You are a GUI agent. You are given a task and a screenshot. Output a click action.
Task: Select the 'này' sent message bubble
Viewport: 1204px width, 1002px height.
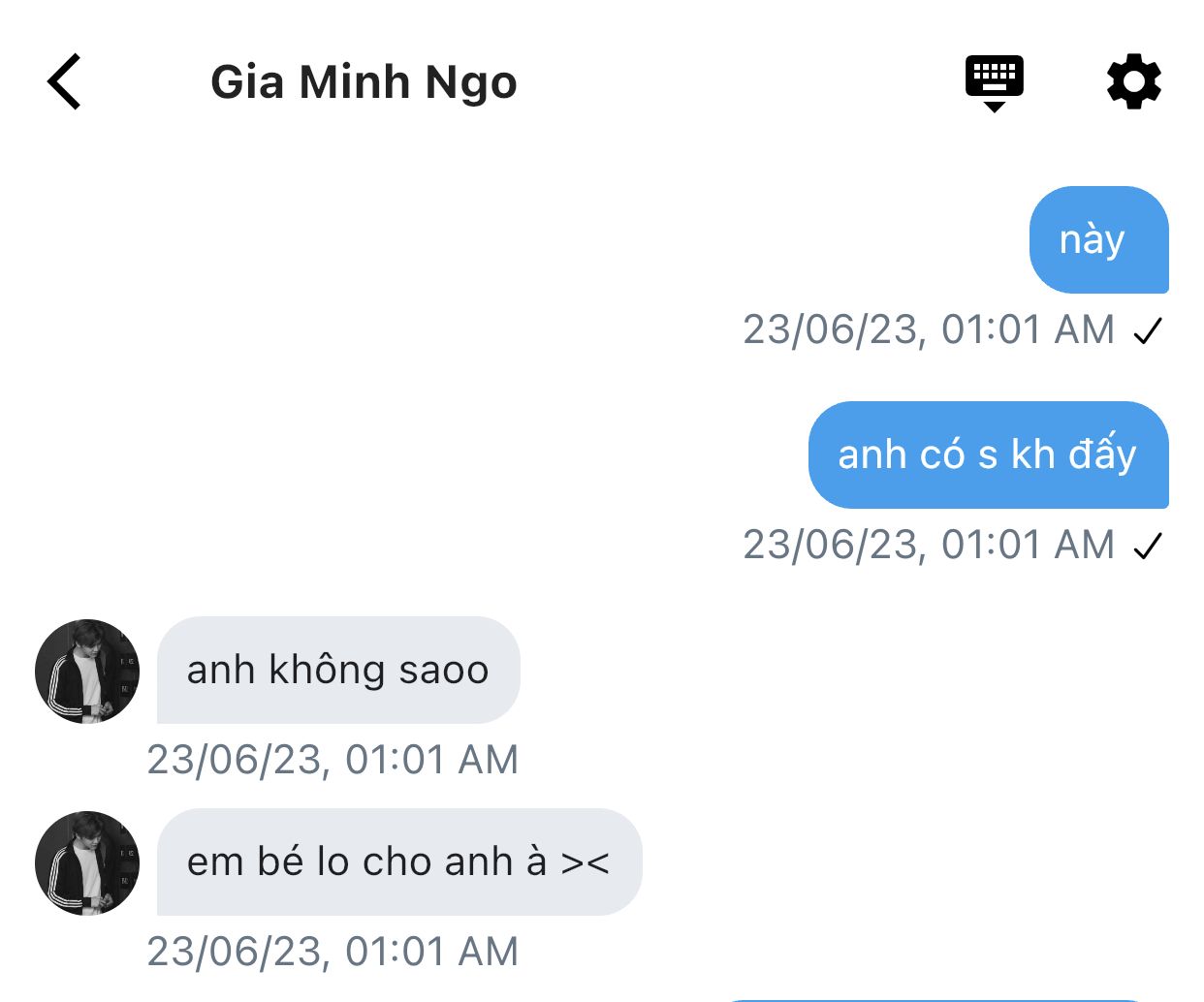click(x=1098, y=239)
